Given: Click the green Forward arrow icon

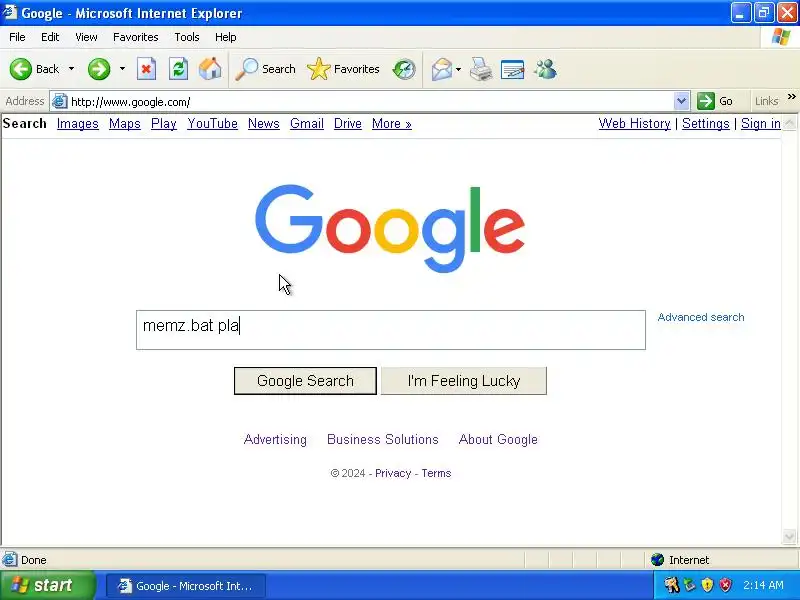Looking at the screenshot, I should point(99,69).
